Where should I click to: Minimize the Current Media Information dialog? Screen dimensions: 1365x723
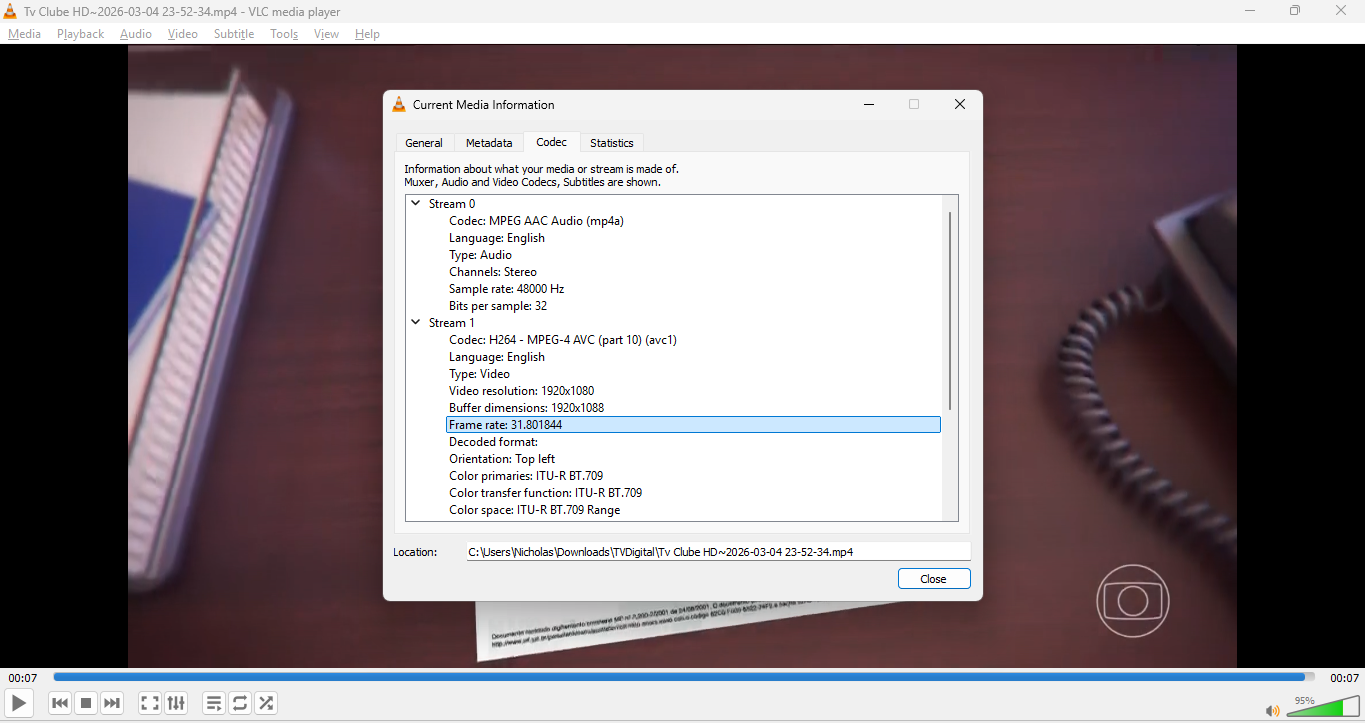[869, 104]
